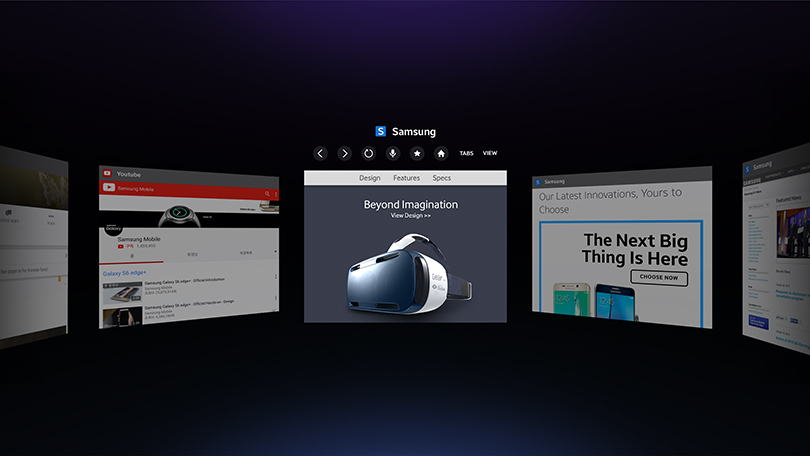Image resolution: width=810 pixels, height=456 pixels.
Task: Click the back navigation arrow
Action: [320, 153]
